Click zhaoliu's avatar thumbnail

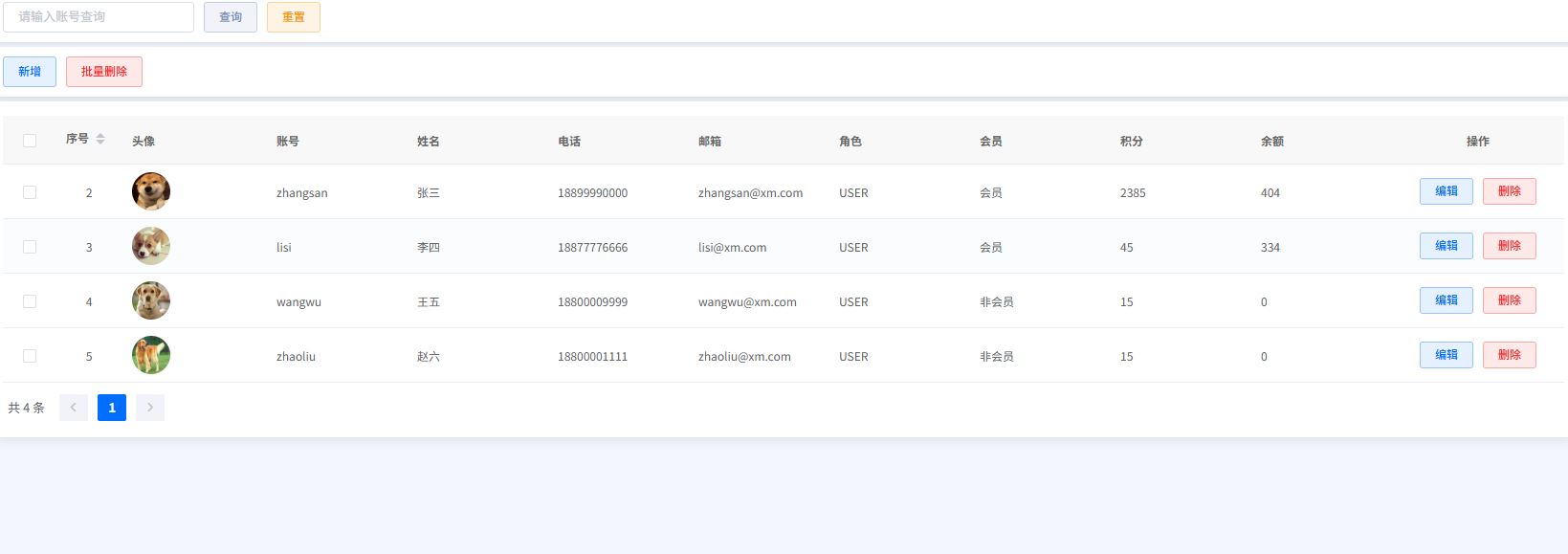151,355
